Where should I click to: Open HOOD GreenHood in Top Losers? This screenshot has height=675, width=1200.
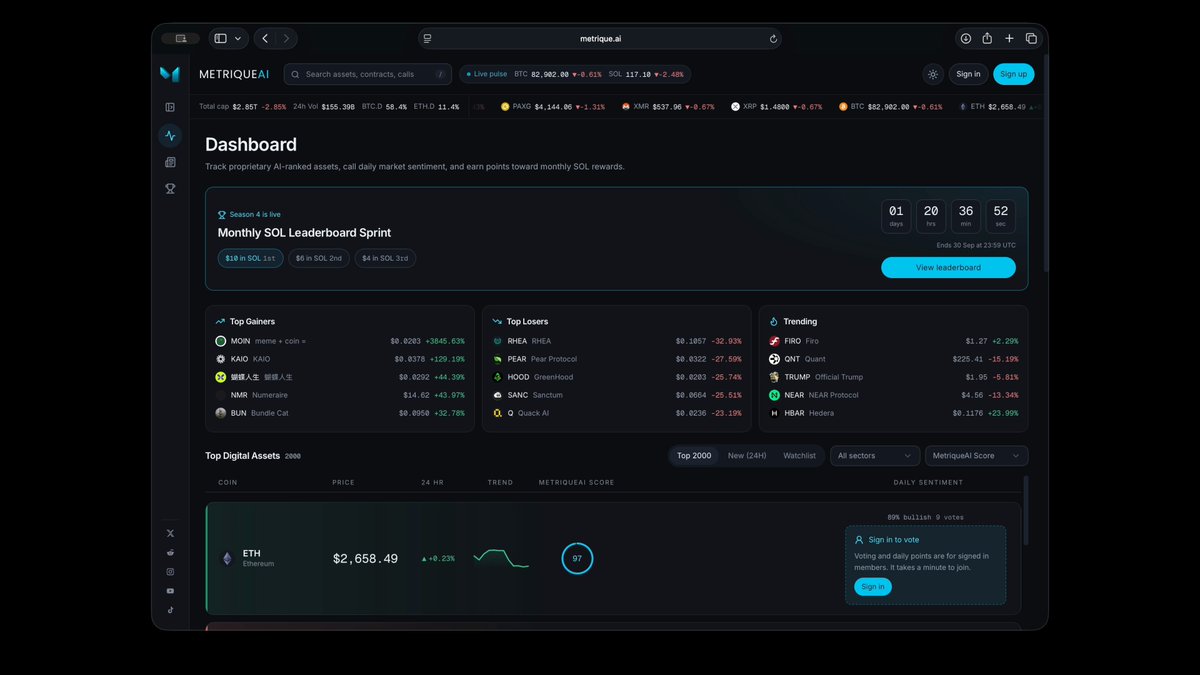[x=617, y=377]
